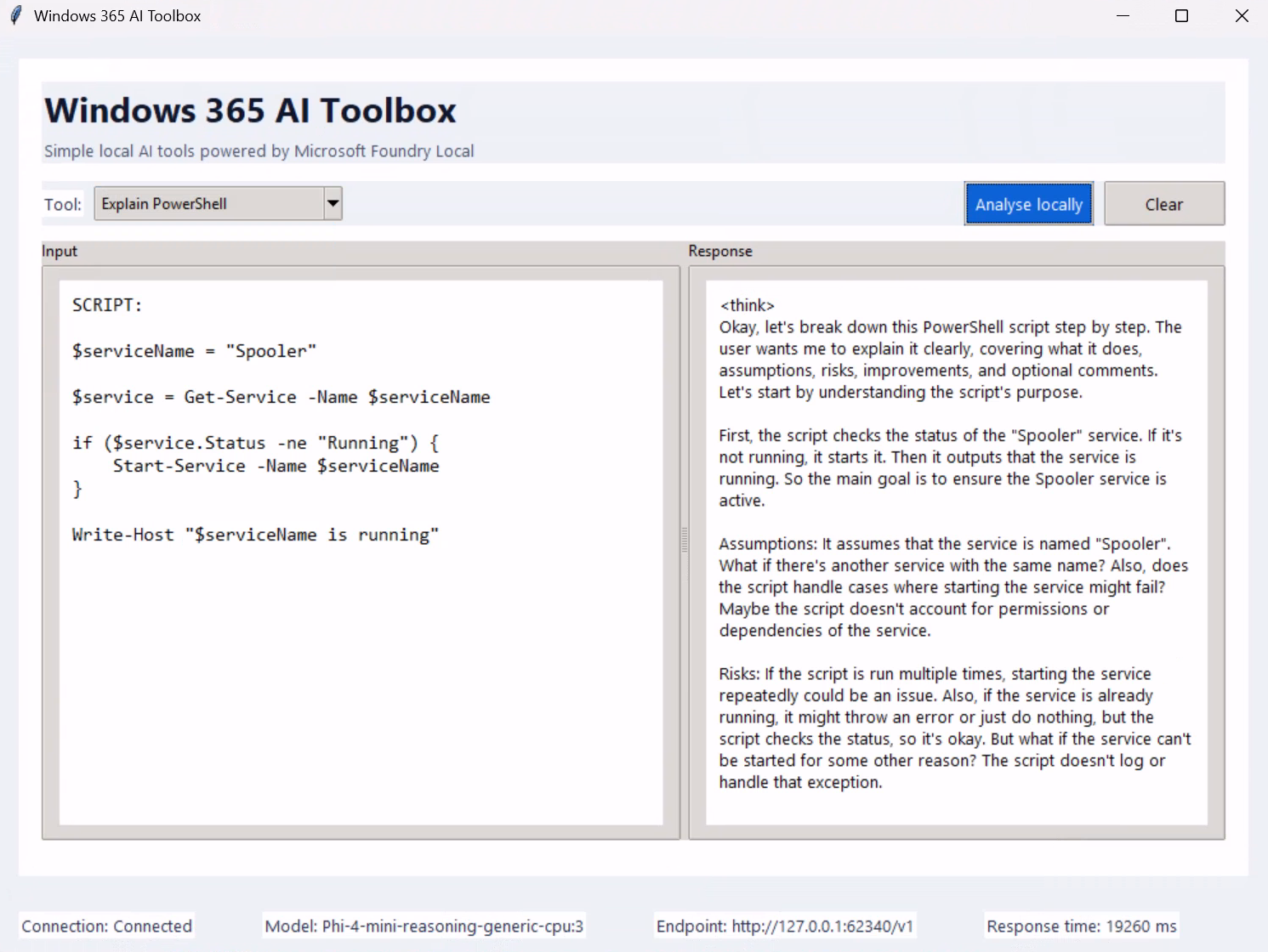Click the '$serviceName = "Spooler"' script line

194,351
